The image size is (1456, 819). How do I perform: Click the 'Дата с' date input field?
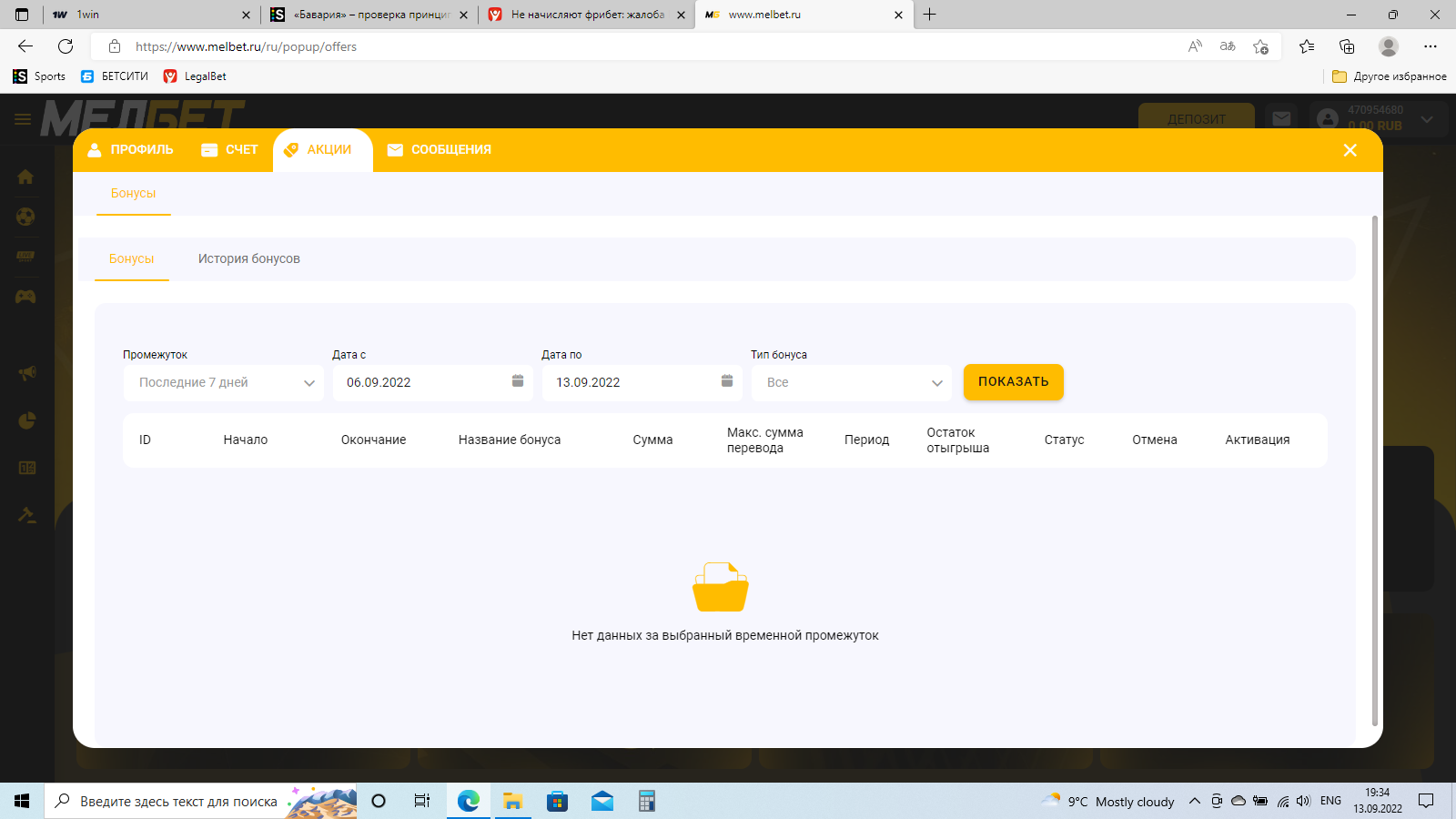tap(419, 383)
